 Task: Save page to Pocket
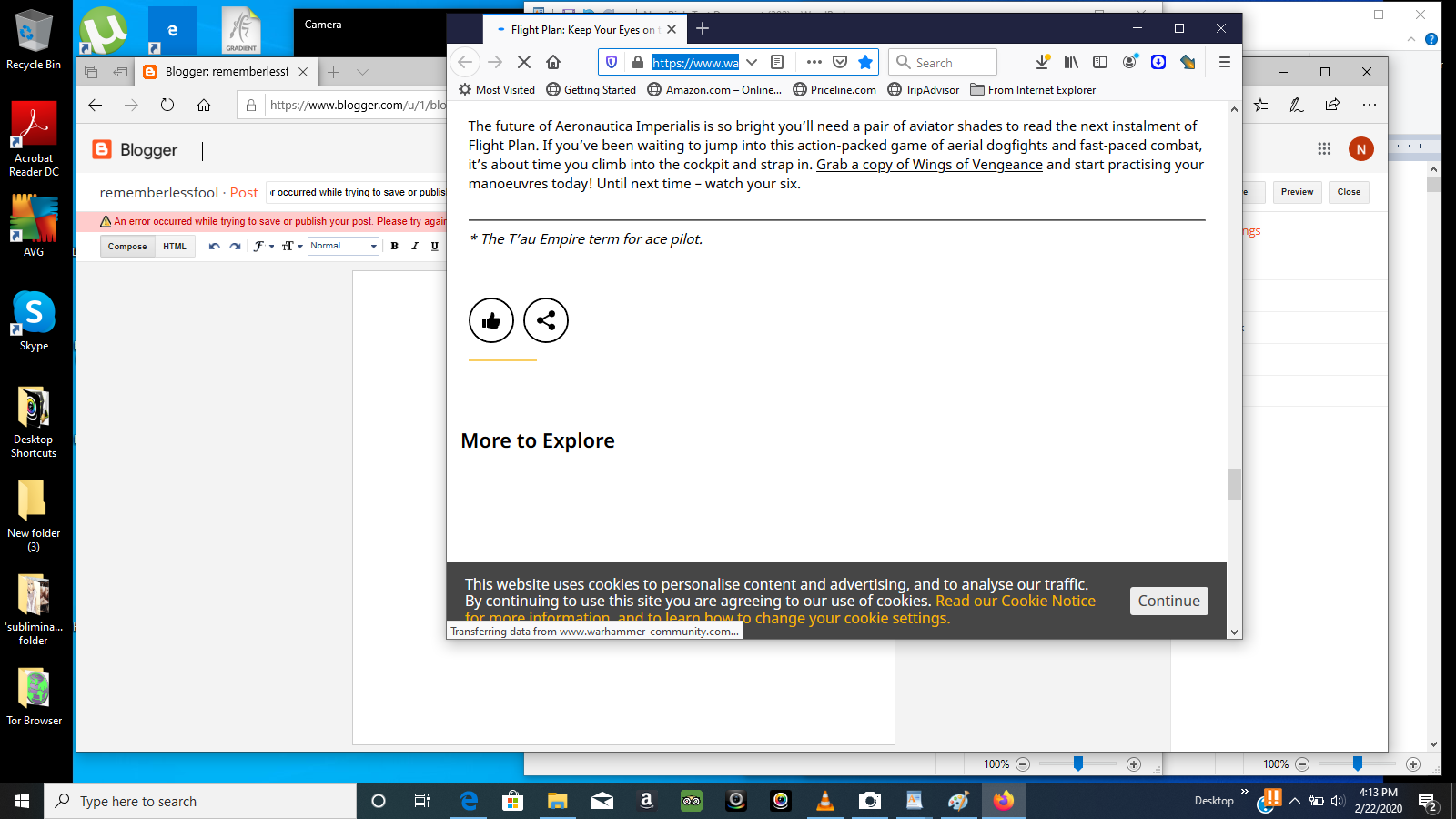pos(840,62)
